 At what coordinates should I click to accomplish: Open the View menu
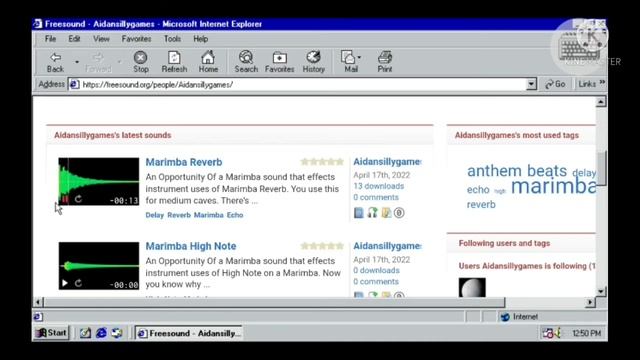coord(101,39)
